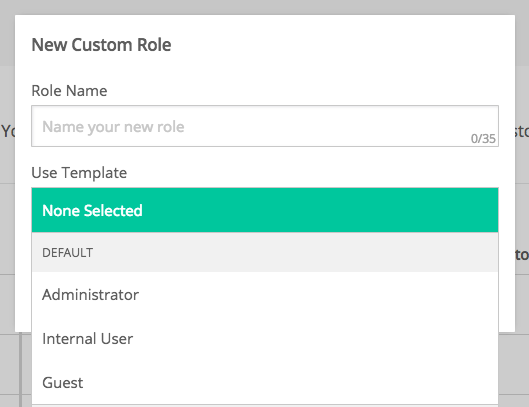Click the partially hidden Yo text behind the dialog

point(7,131)
